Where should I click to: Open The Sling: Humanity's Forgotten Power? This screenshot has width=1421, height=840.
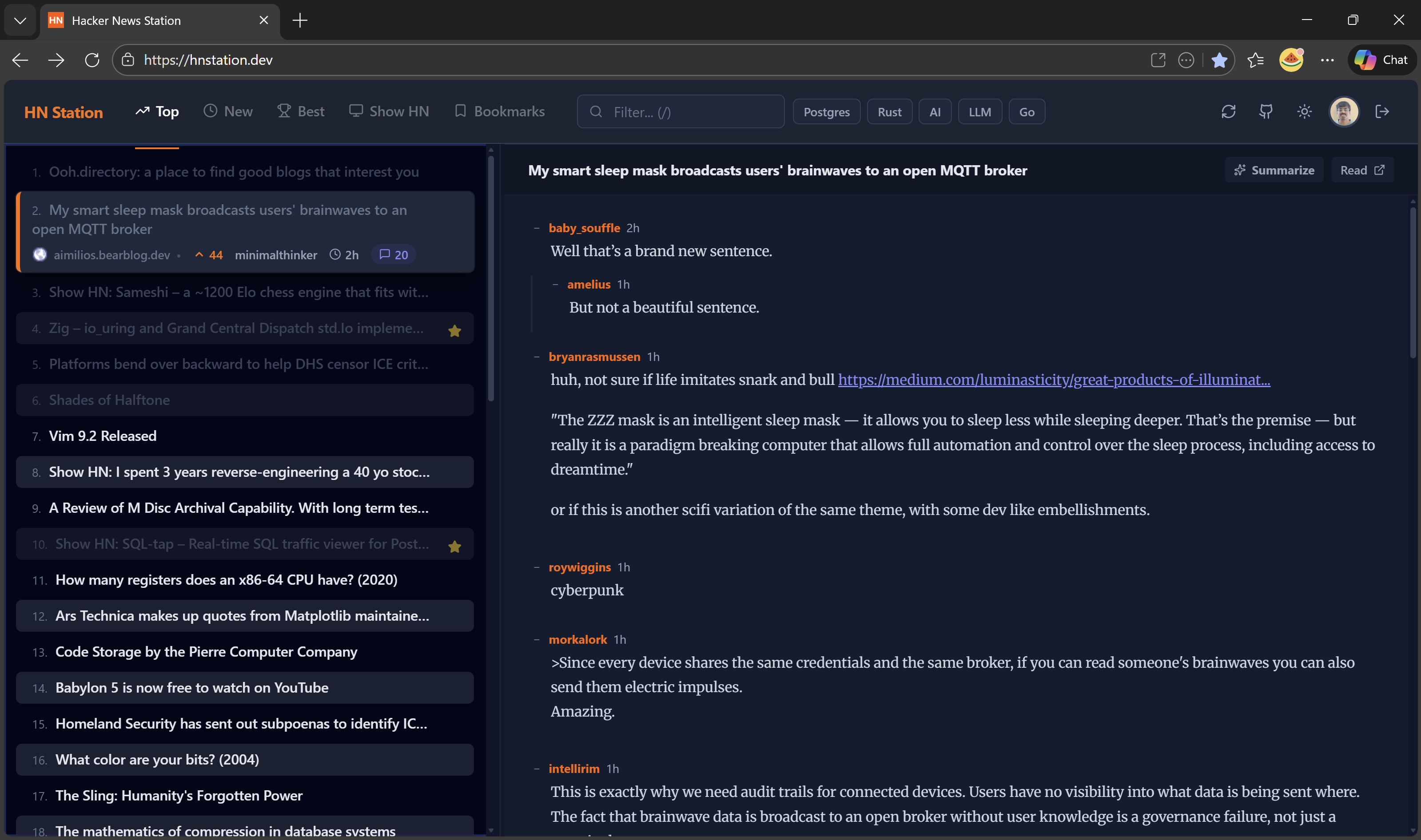(x=245, y=796)
